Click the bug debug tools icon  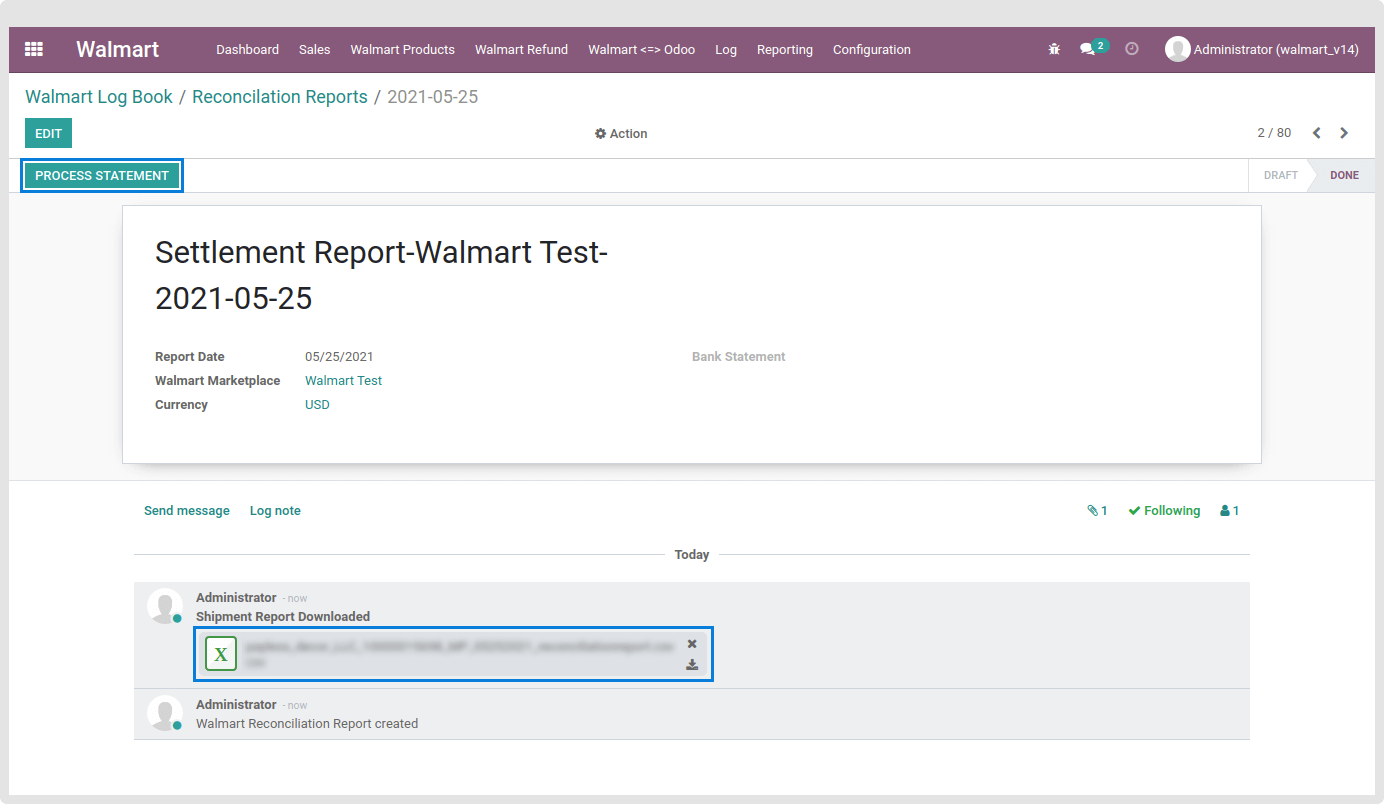tap(1054, 49)
